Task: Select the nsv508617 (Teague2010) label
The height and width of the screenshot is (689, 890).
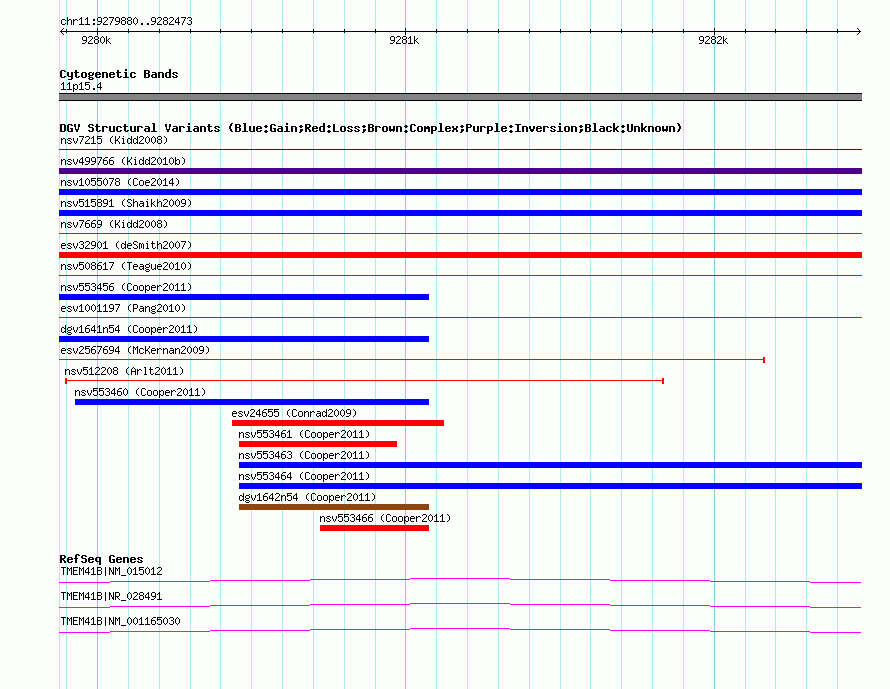Action: pyautogui.click(x=126, y=266)
